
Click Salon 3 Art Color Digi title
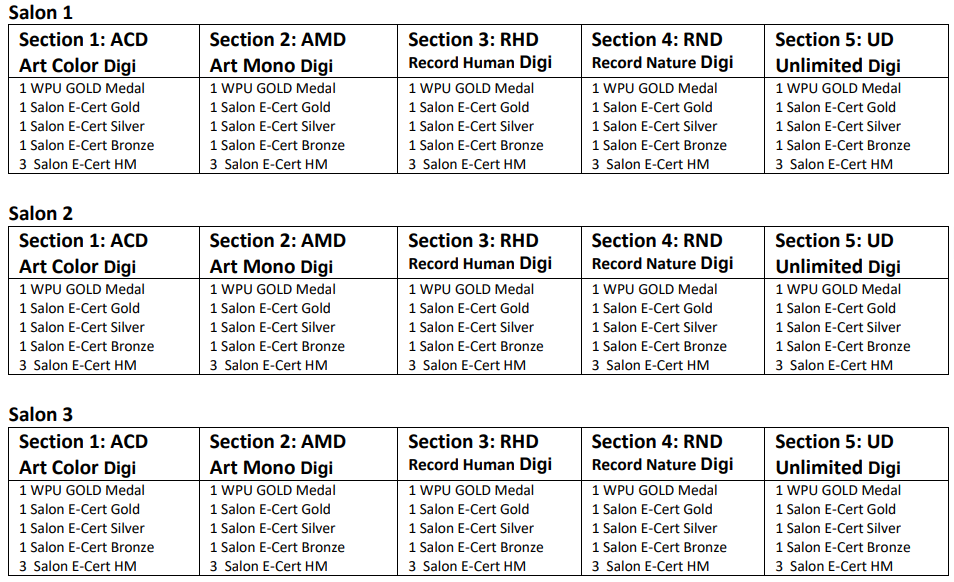pos(77,468)
